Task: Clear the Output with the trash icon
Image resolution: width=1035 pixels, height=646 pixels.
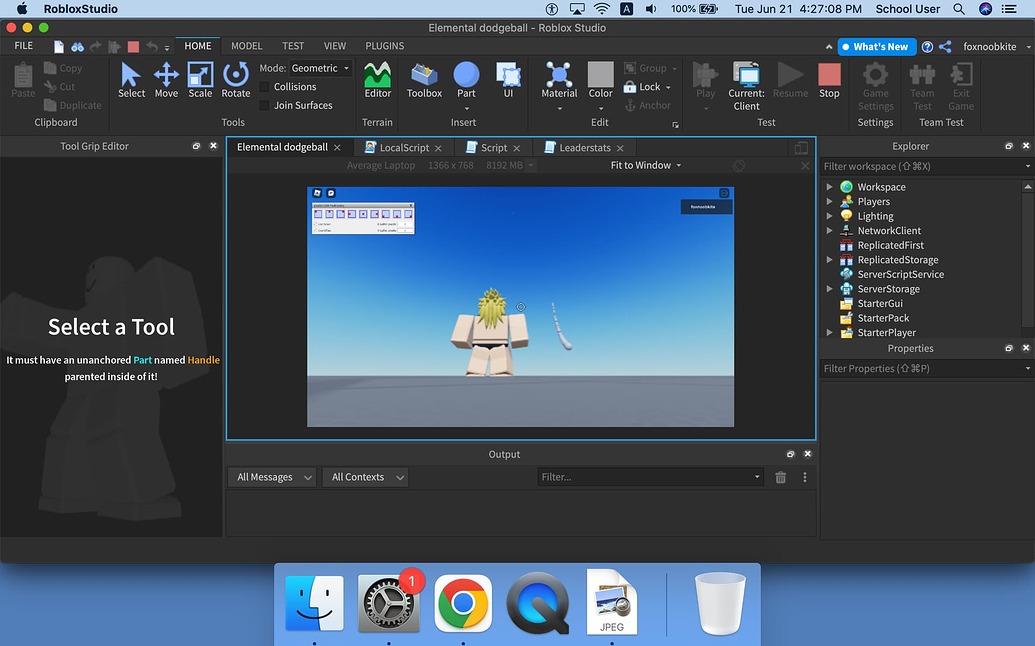Action: coord(781,477)
